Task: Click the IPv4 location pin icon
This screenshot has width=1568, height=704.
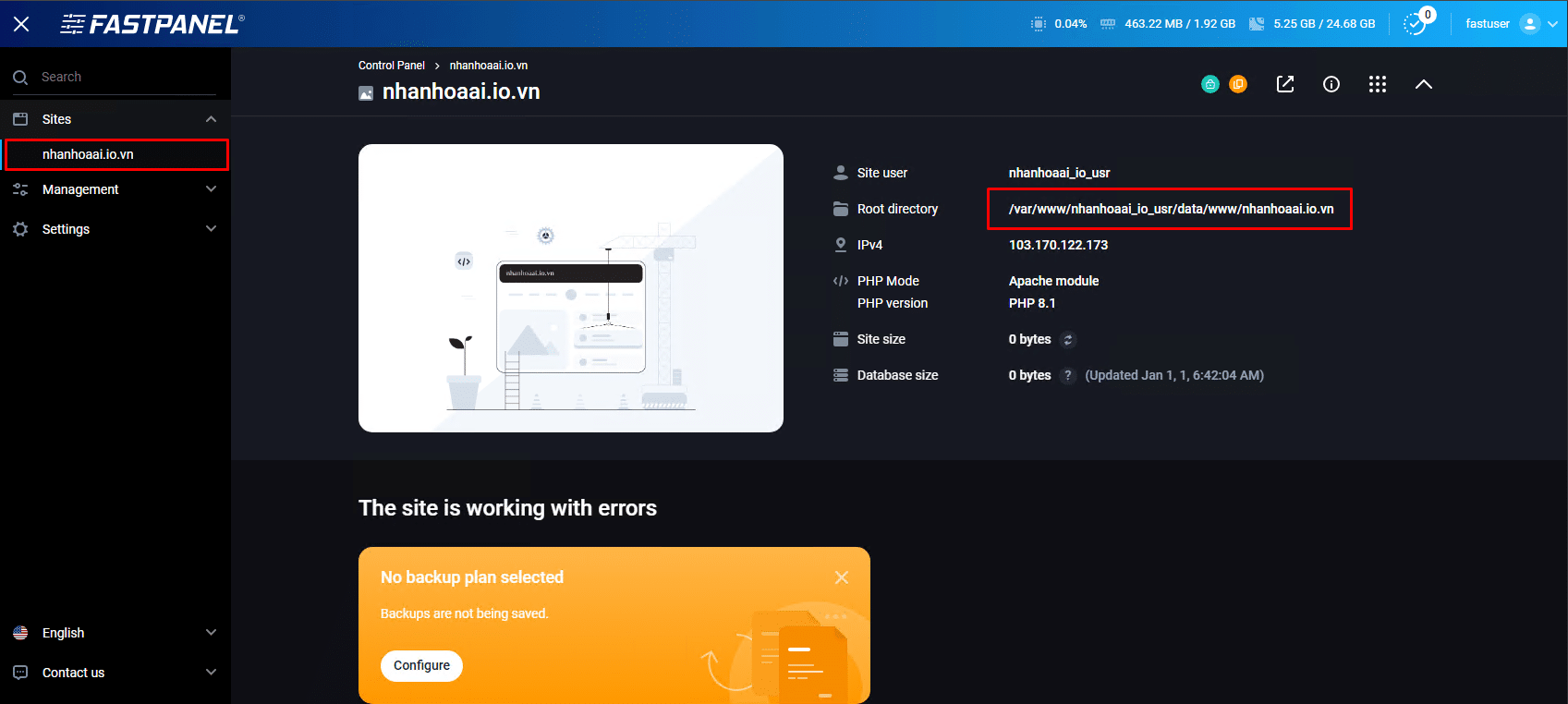Action: click(841, 245)
